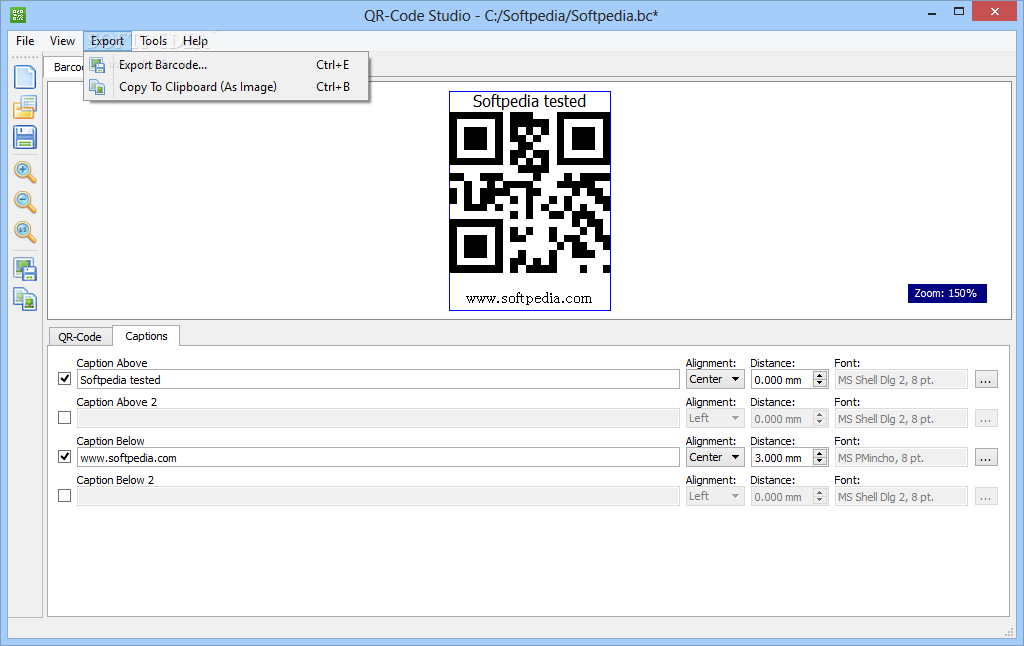
Task: Click Caption Below distance value field
Action: (782, 457)
